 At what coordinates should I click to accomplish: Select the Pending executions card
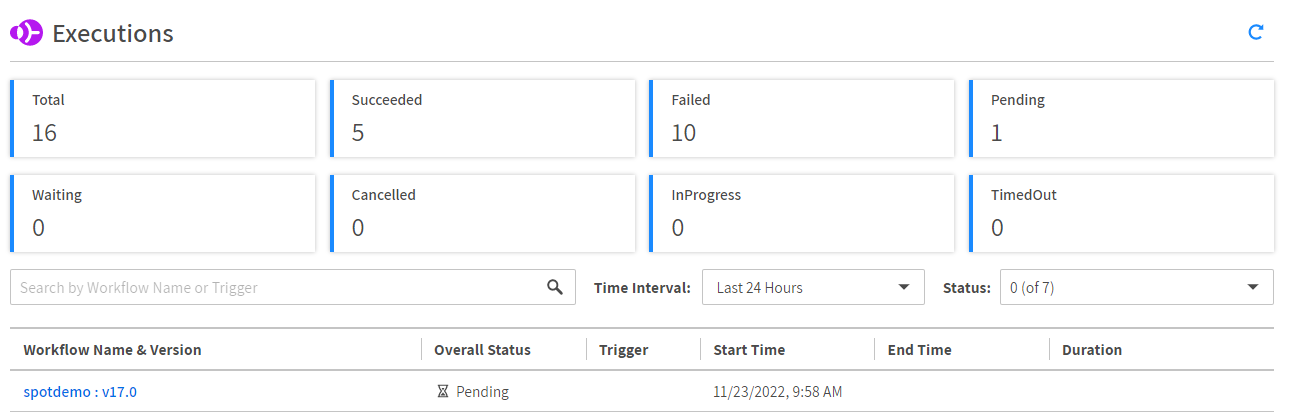coord(1122,118)
